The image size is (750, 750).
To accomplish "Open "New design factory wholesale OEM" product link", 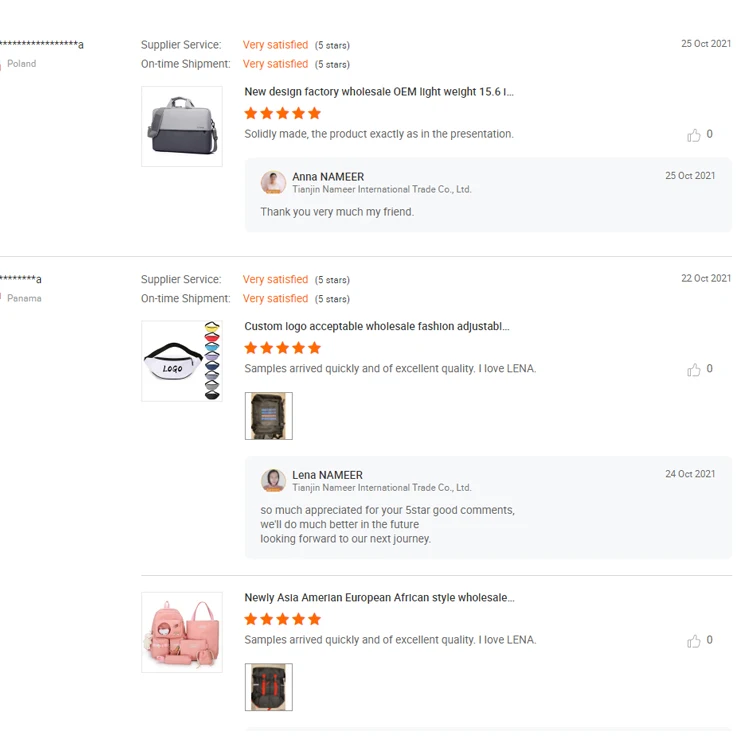I will pyautogui.click(x=379, y=92).
